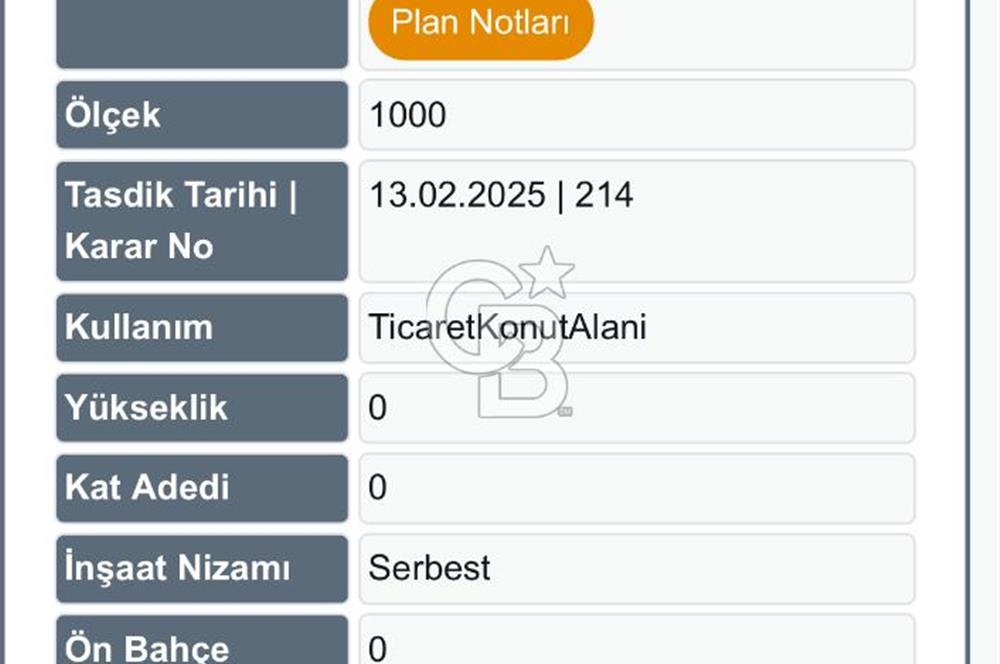Click the Serbest value text
1000x664 pixels.
point(430,568)
